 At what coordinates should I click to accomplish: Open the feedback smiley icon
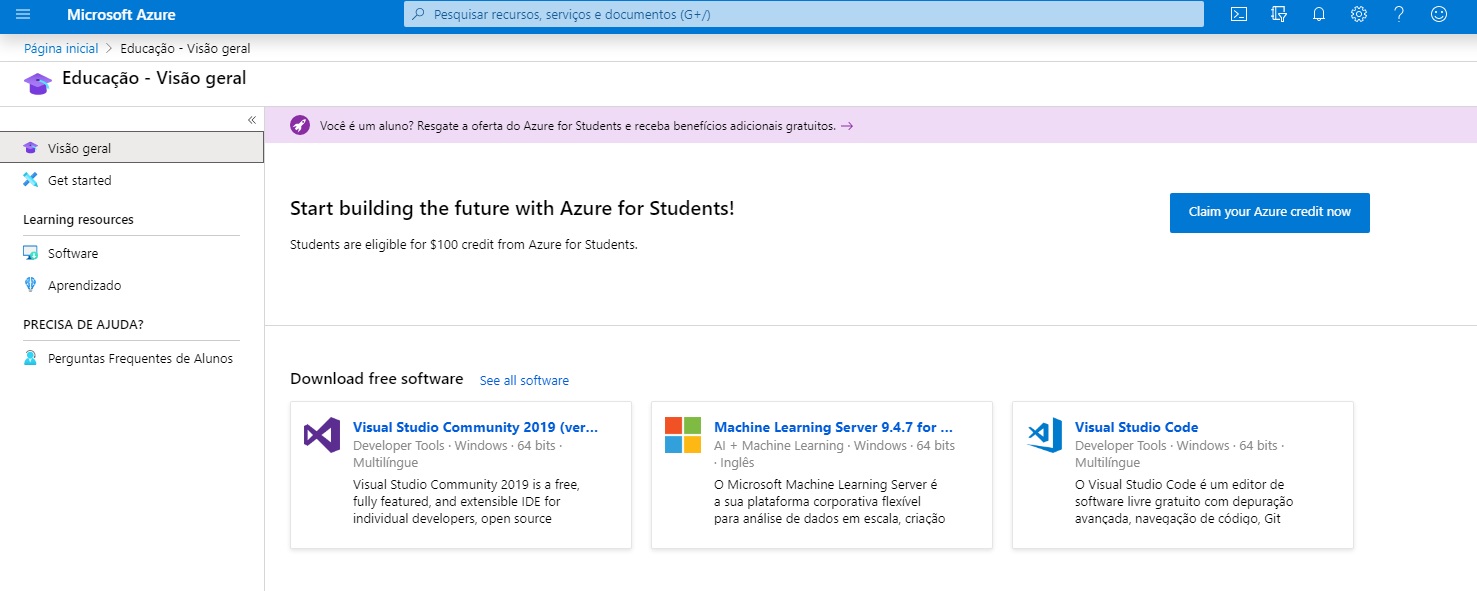1439,14
